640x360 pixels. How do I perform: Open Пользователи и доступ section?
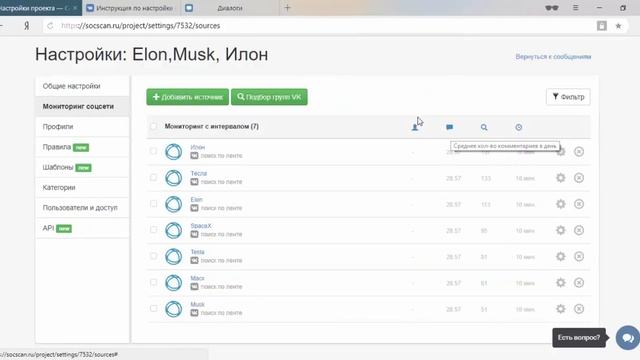(x=82, y=208)
